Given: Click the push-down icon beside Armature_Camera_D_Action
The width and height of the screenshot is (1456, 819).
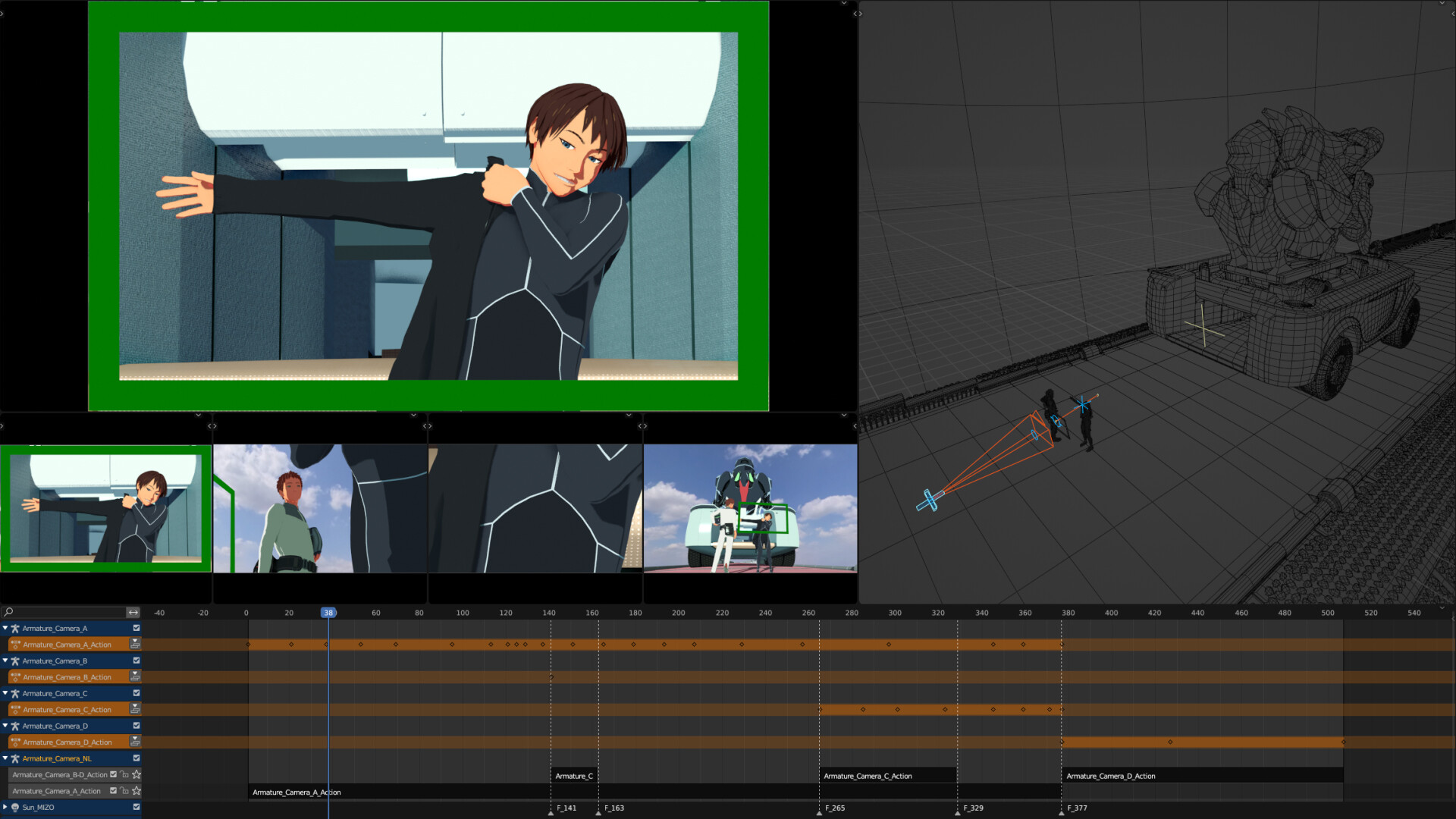Looking at the screenshot, I should click(x=135, y=742).
